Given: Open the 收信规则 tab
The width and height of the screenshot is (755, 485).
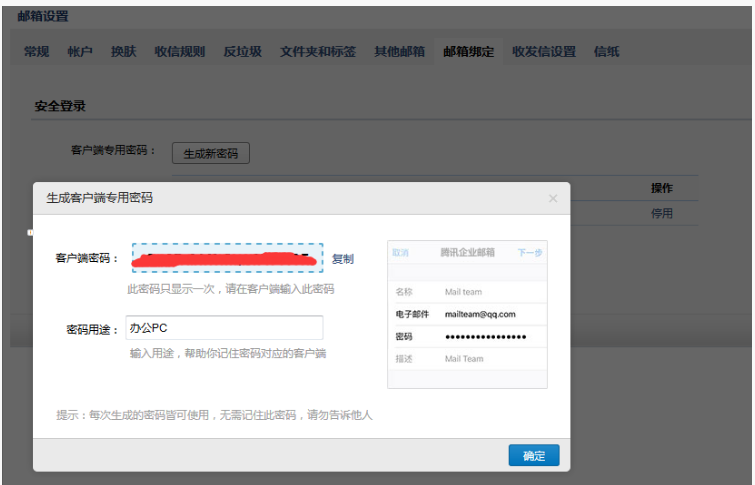Looking at the screenshot, I should [x=179, y=52].
